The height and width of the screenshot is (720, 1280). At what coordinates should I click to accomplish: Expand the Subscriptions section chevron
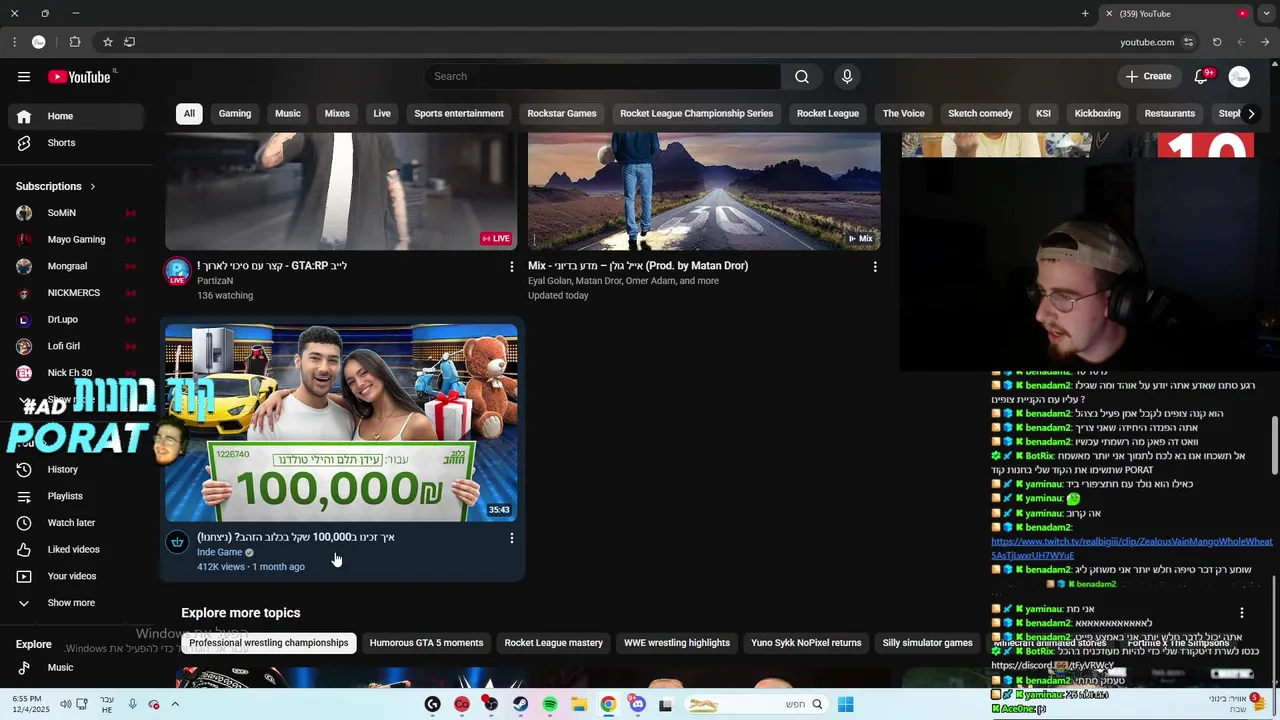[93, 187]
